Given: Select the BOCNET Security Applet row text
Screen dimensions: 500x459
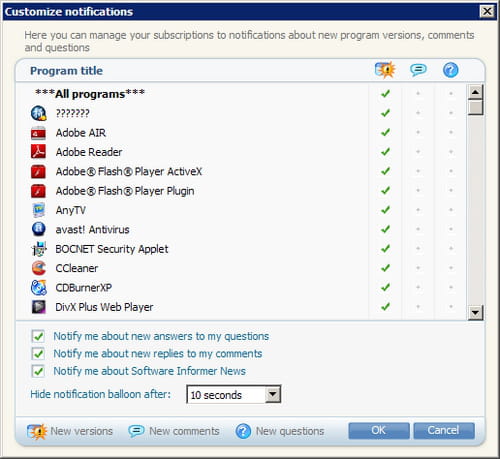Looking at the screenshot, I should [x=112, y=249].
